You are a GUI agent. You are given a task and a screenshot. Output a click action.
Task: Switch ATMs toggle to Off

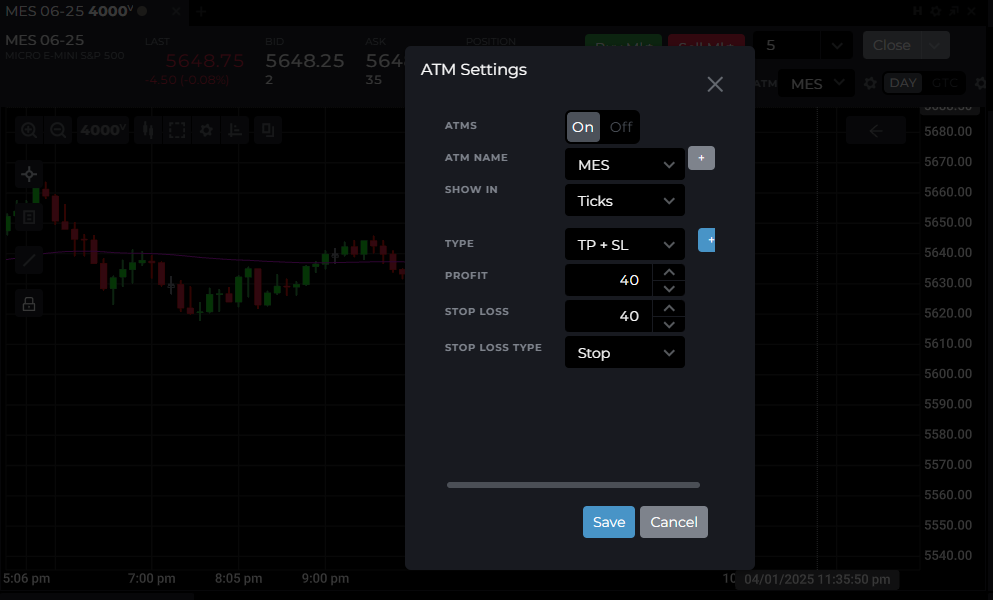621,127
